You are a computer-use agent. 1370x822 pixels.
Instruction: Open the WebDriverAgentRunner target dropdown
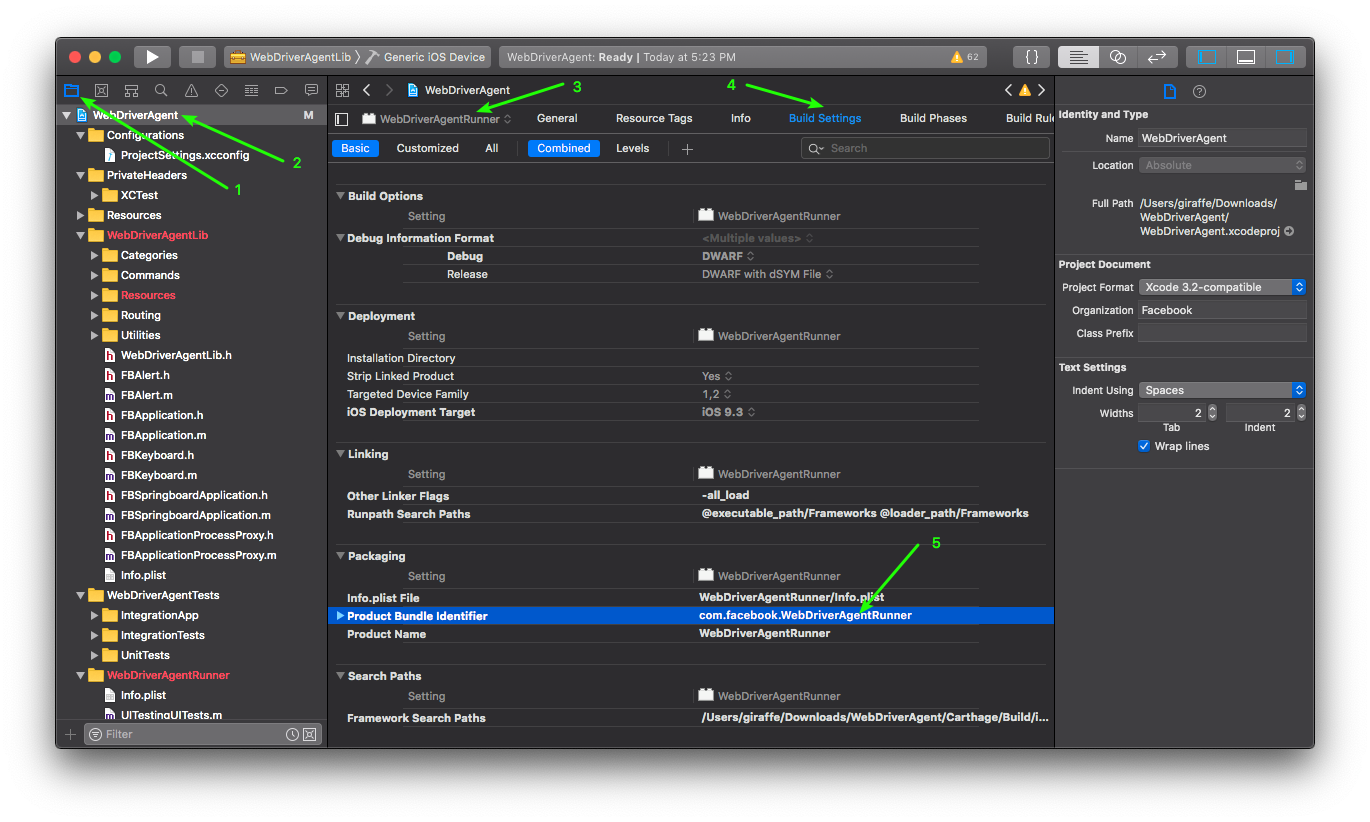point(437,119)
